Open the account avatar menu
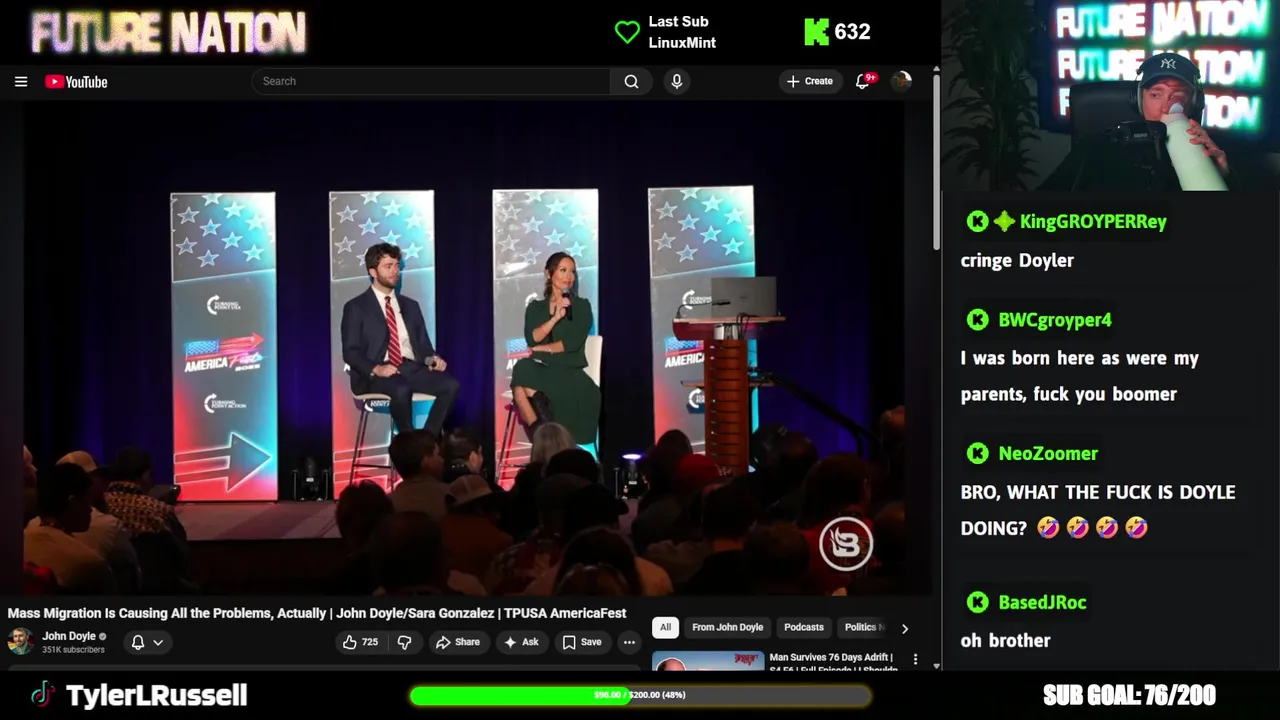1280x720 pixels. [x=901, y=81]
